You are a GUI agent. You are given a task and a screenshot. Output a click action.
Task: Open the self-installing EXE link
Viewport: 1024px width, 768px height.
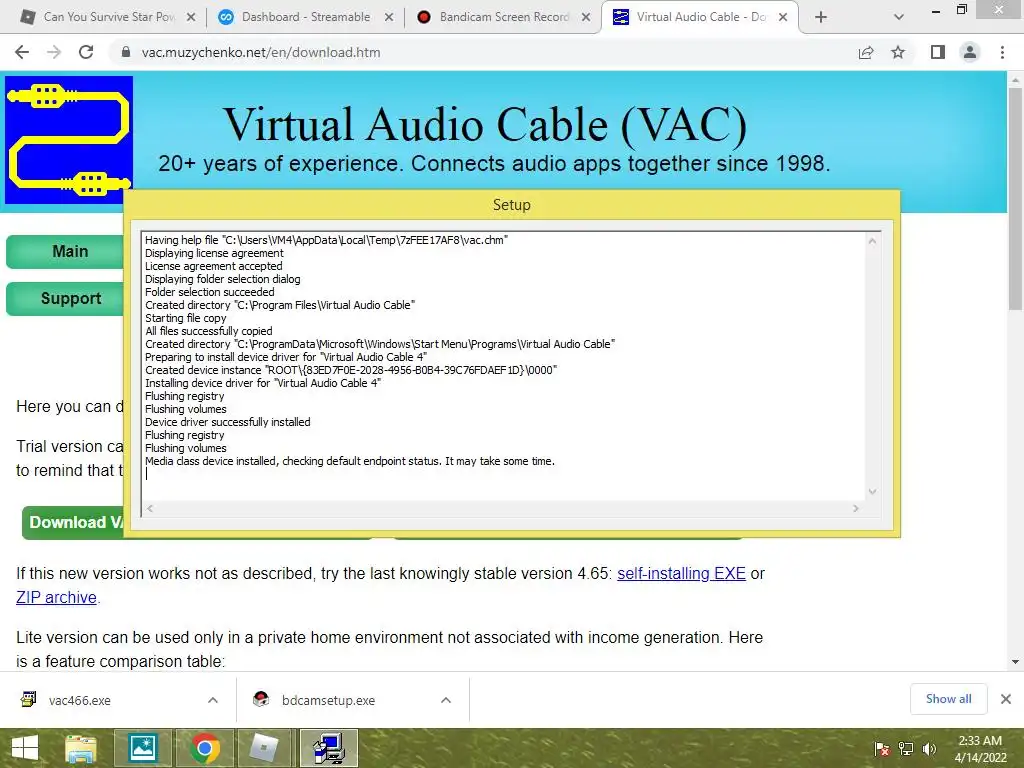pos(681,573)
